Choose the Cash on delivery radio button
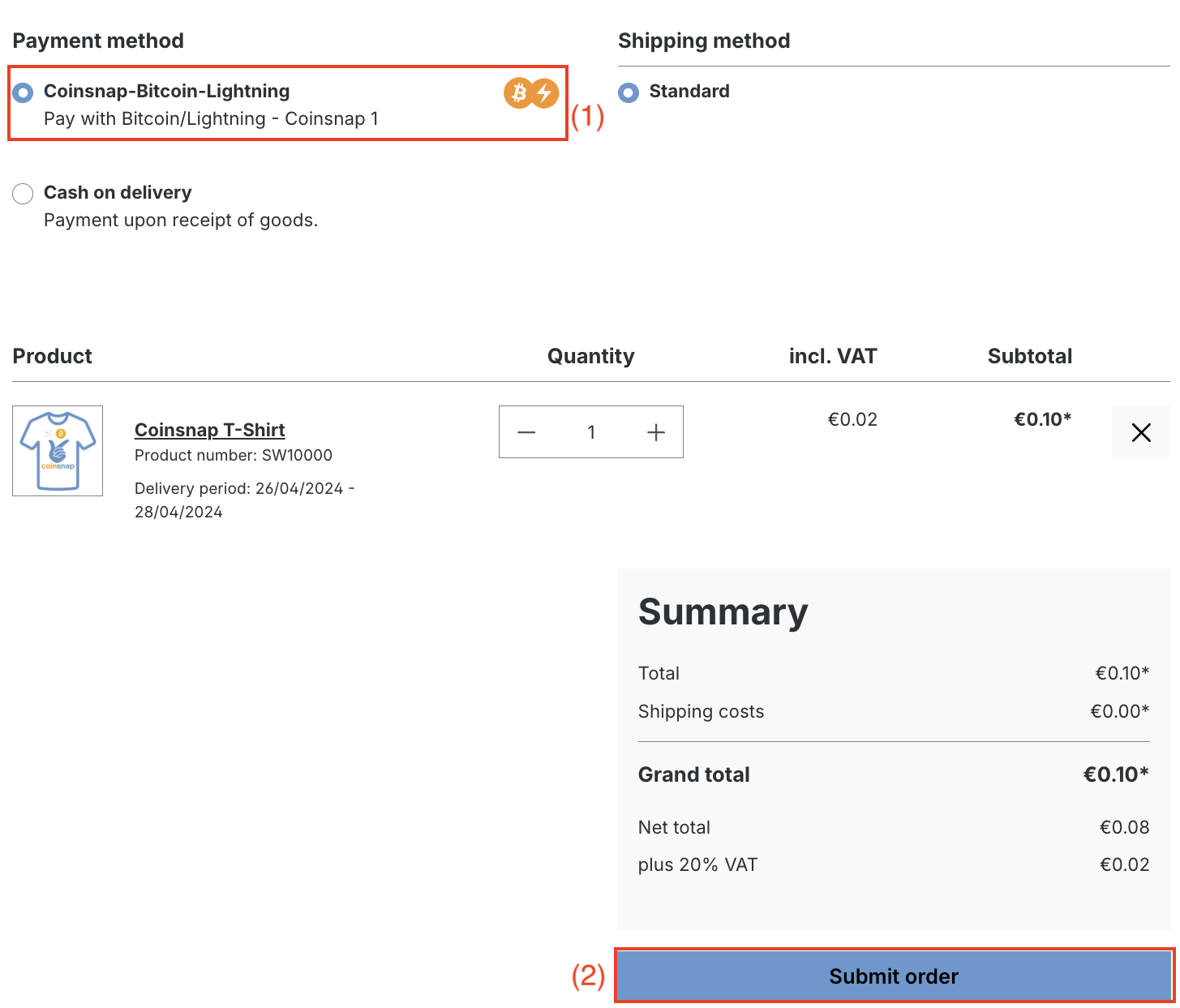This screenshot has height=1008, width=1180. (23, 194)
